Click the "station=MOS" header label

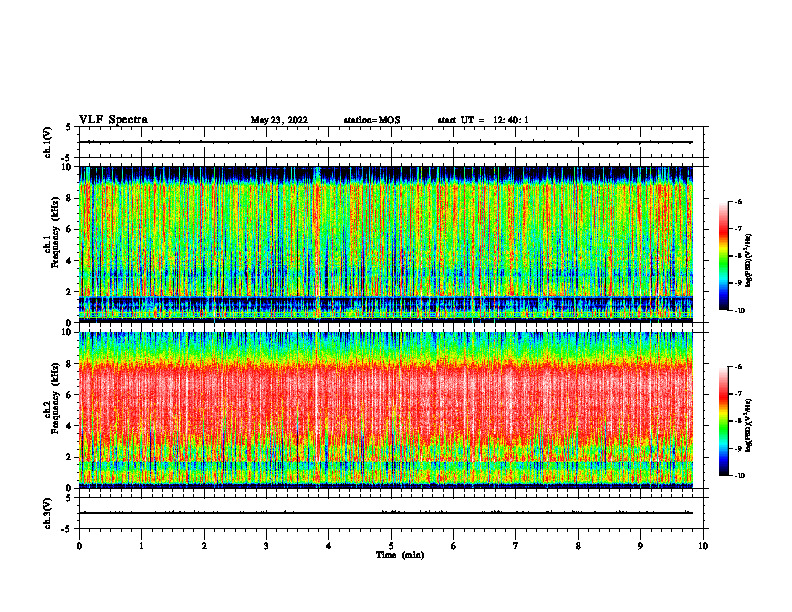(x=372, y=120)
